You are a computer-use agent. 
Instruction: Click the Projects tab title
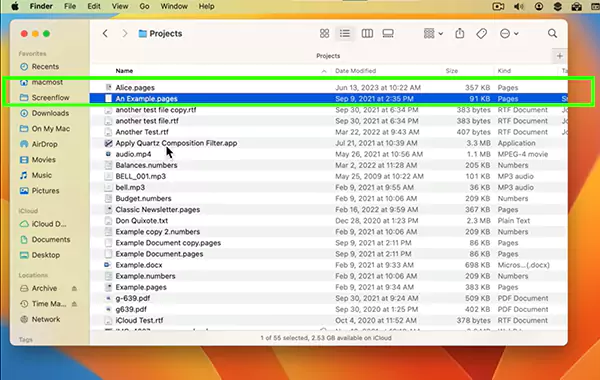coord(328,56)
